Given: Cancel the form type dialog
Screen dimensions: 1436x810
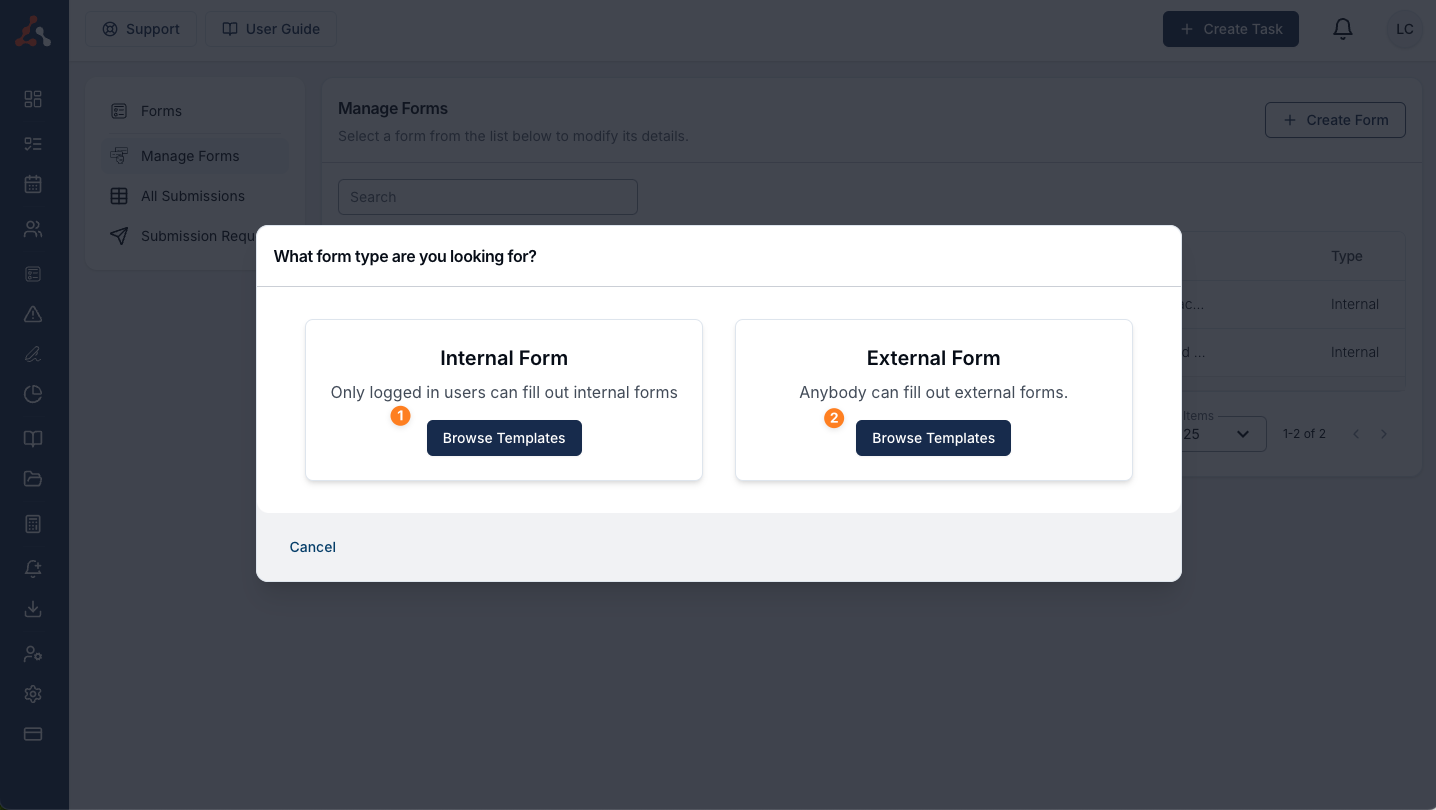Looking at the screenshot, I should click(x=312, y=547).
